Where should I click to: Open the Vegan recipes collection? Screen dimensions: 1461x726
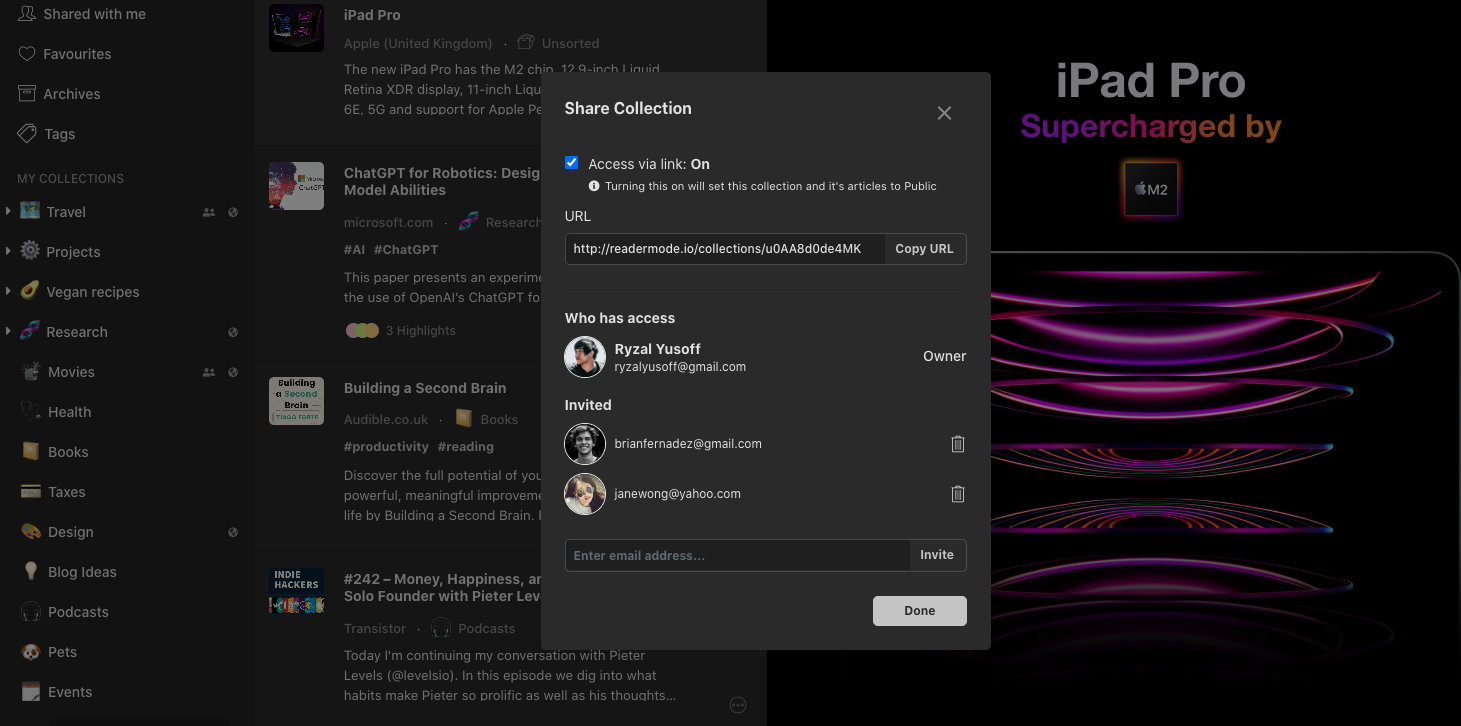click(92, 292)
